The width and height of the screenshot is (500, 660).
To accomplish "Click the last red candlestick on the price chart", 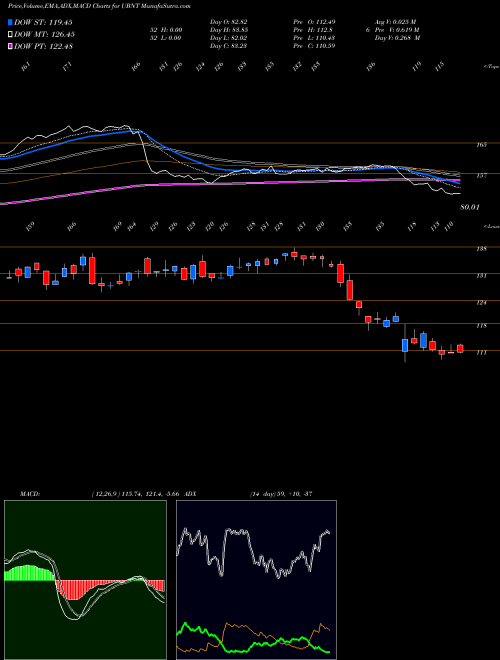I will tap(460, 349).
